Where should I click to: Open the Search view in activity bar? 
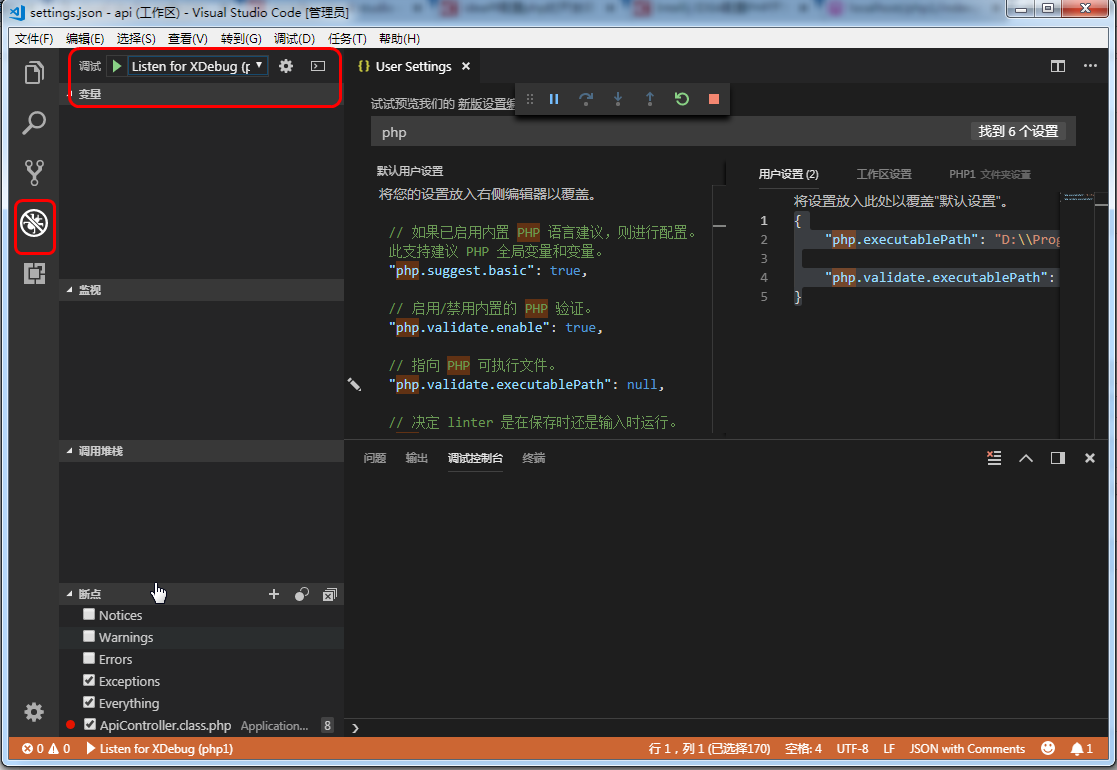(34, 123)
